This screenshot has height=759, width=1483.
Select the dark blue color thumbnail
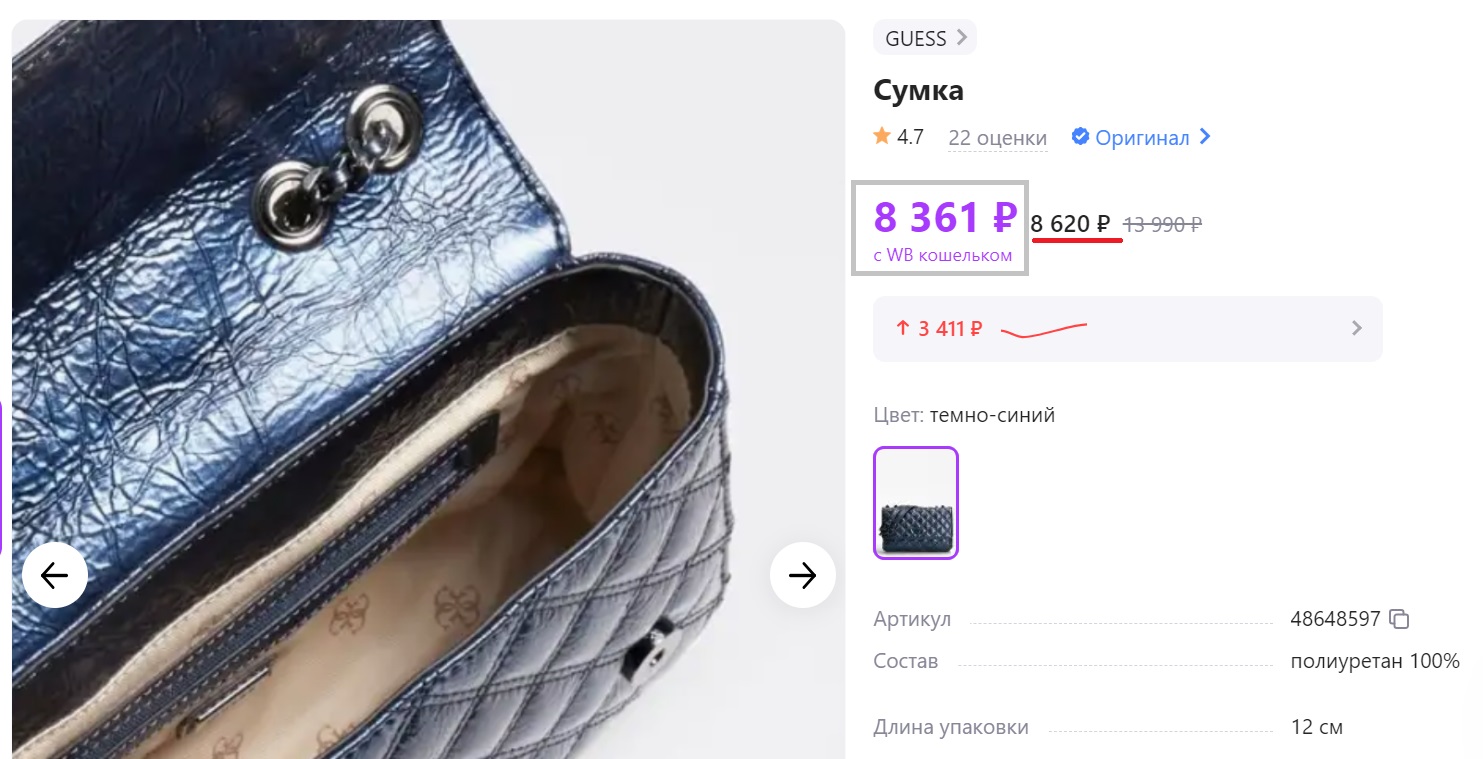[916, 502]
